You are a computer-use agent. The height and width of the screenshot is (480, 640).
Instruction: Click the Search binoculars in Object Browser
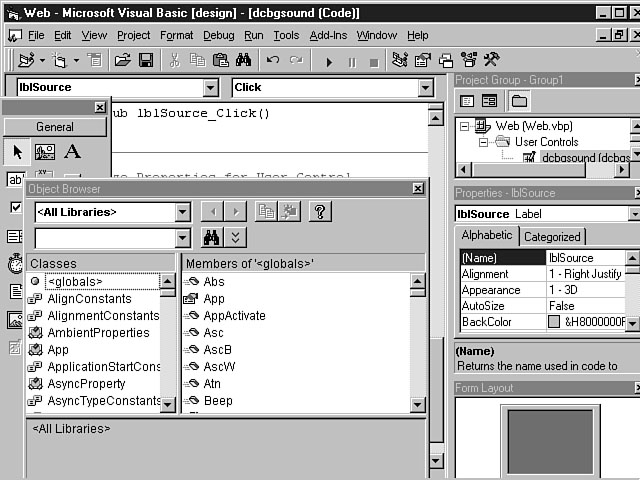pos(211,237)
